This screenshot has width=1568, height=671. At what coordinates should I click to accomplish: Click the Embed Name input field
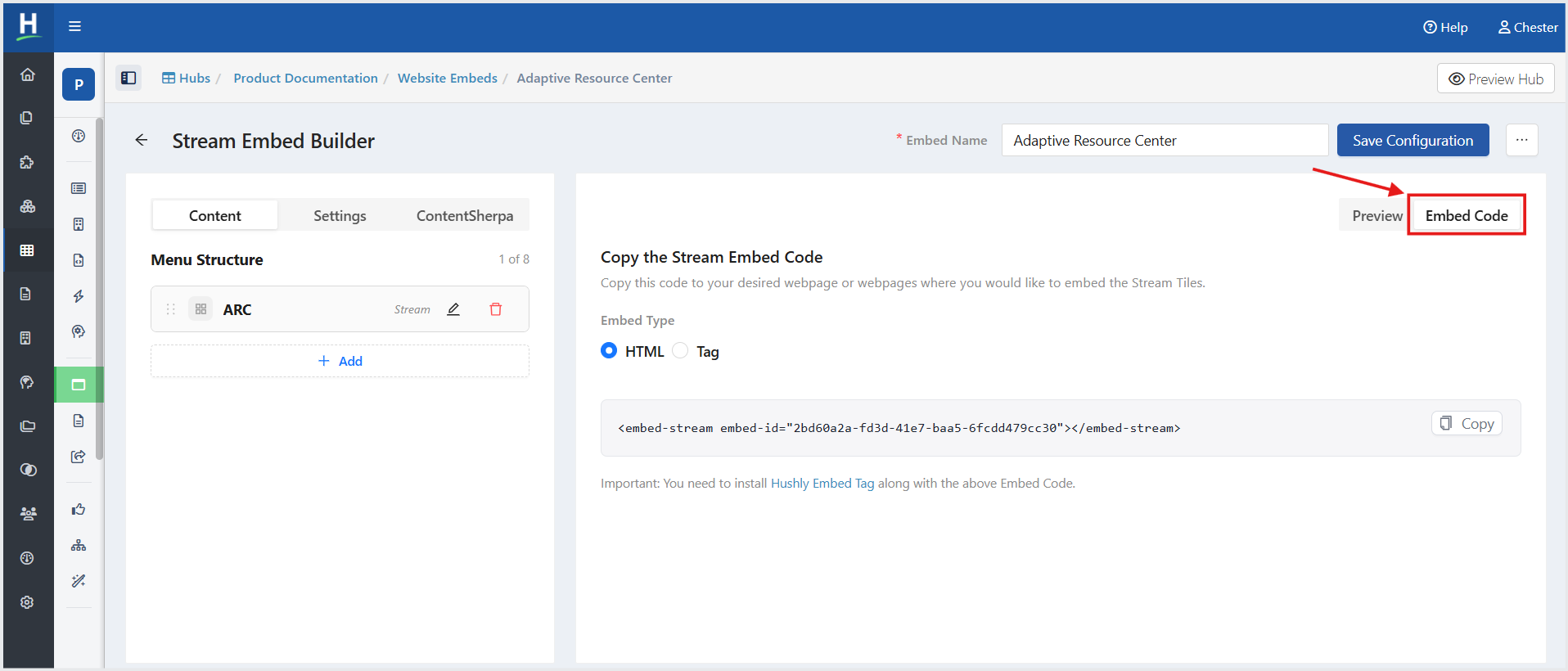(1165, 140)
